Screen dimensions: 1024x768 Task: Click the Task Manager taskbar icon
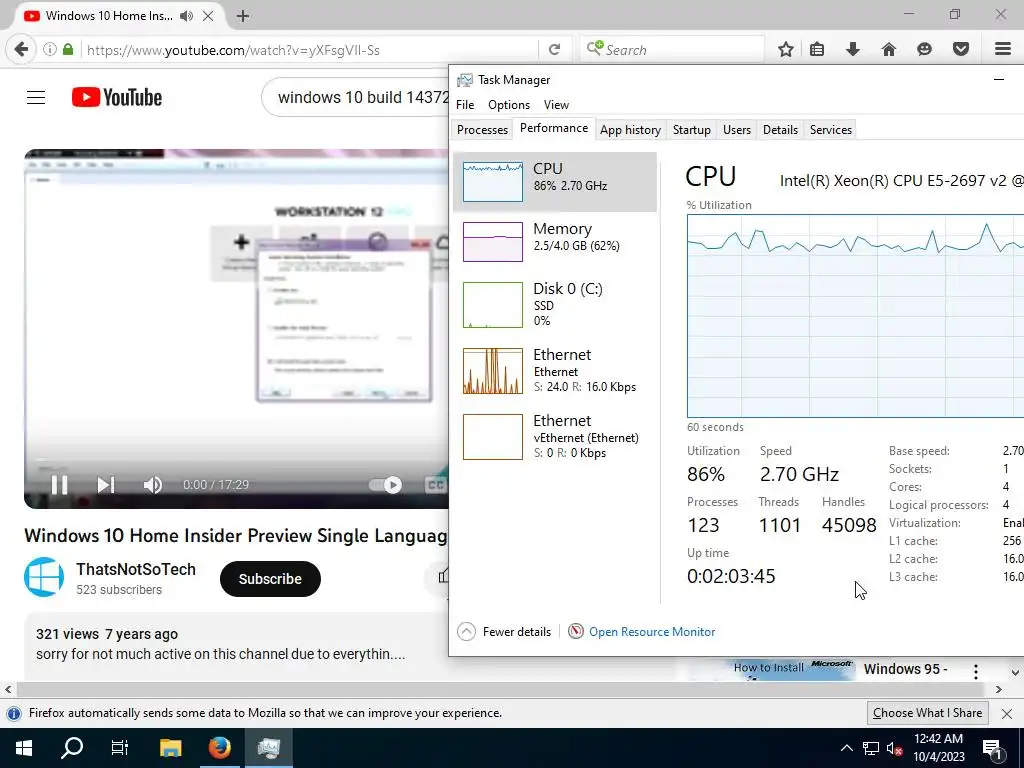[268, 748]
